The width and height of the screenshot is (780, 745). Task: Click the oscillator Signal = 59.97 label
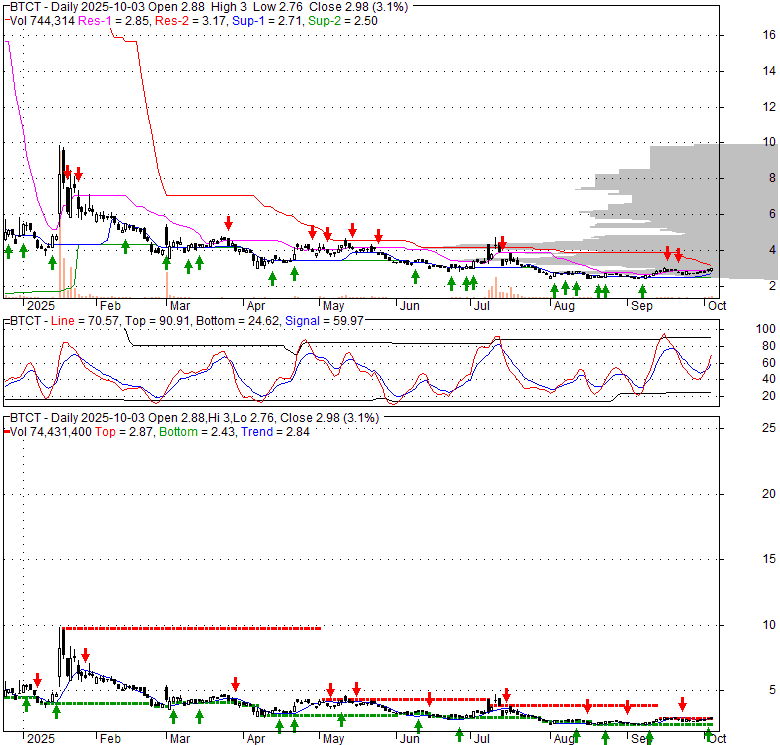point(324,321)
